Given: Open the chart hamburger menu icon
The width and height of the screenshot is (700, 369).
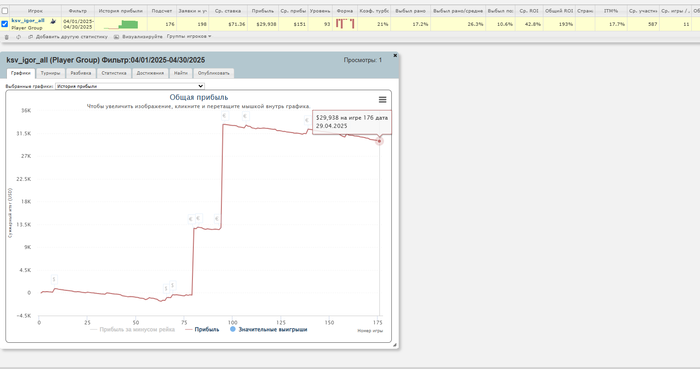Looking at the screenshot, I should coord(383,100).
